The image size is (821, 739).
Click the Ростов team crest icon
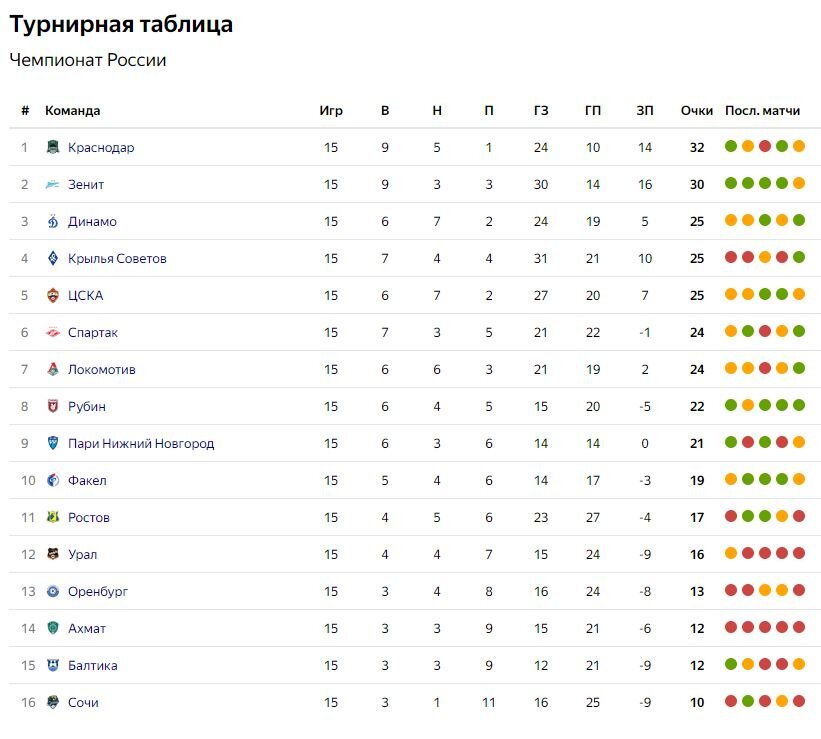click(x=53, y=517)
